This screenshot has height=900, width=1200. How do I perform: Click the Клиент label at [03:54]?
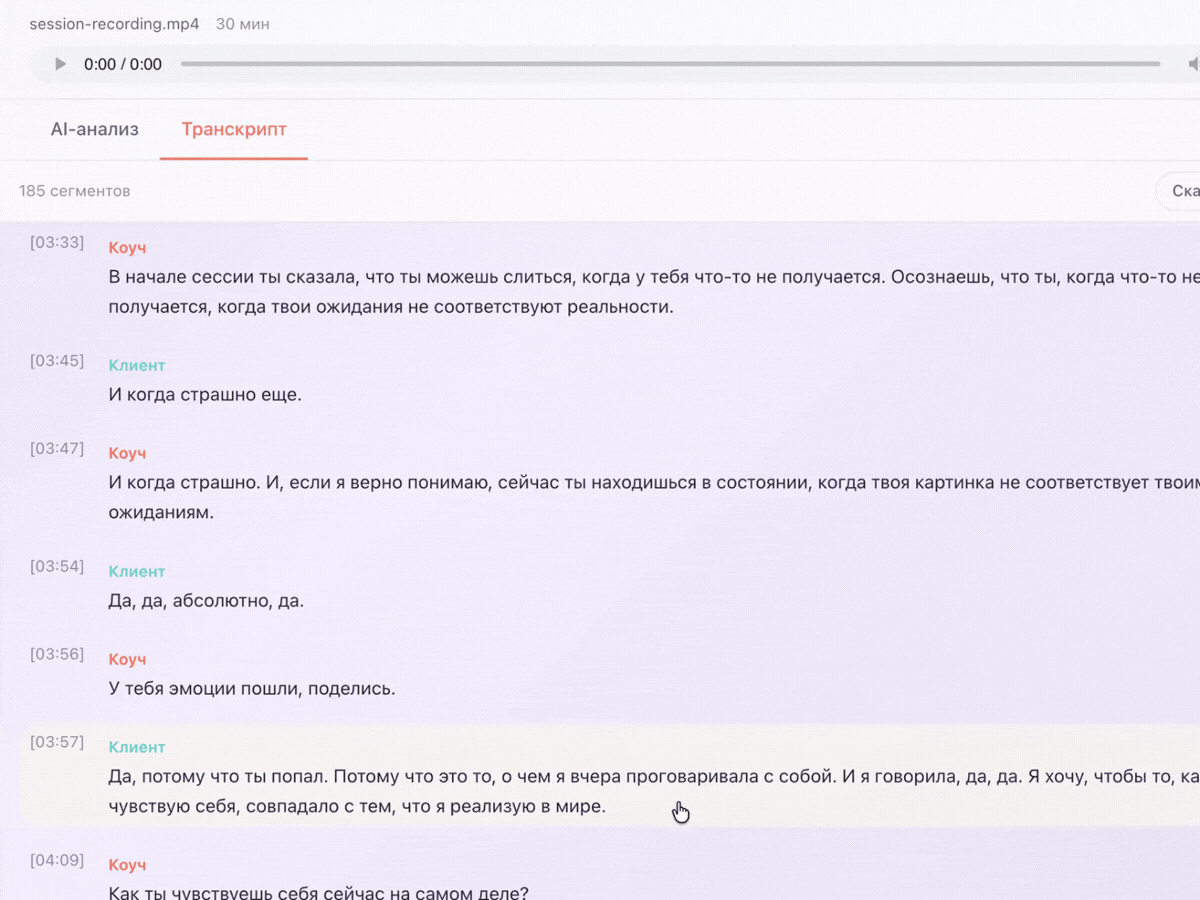click(137, 571)
